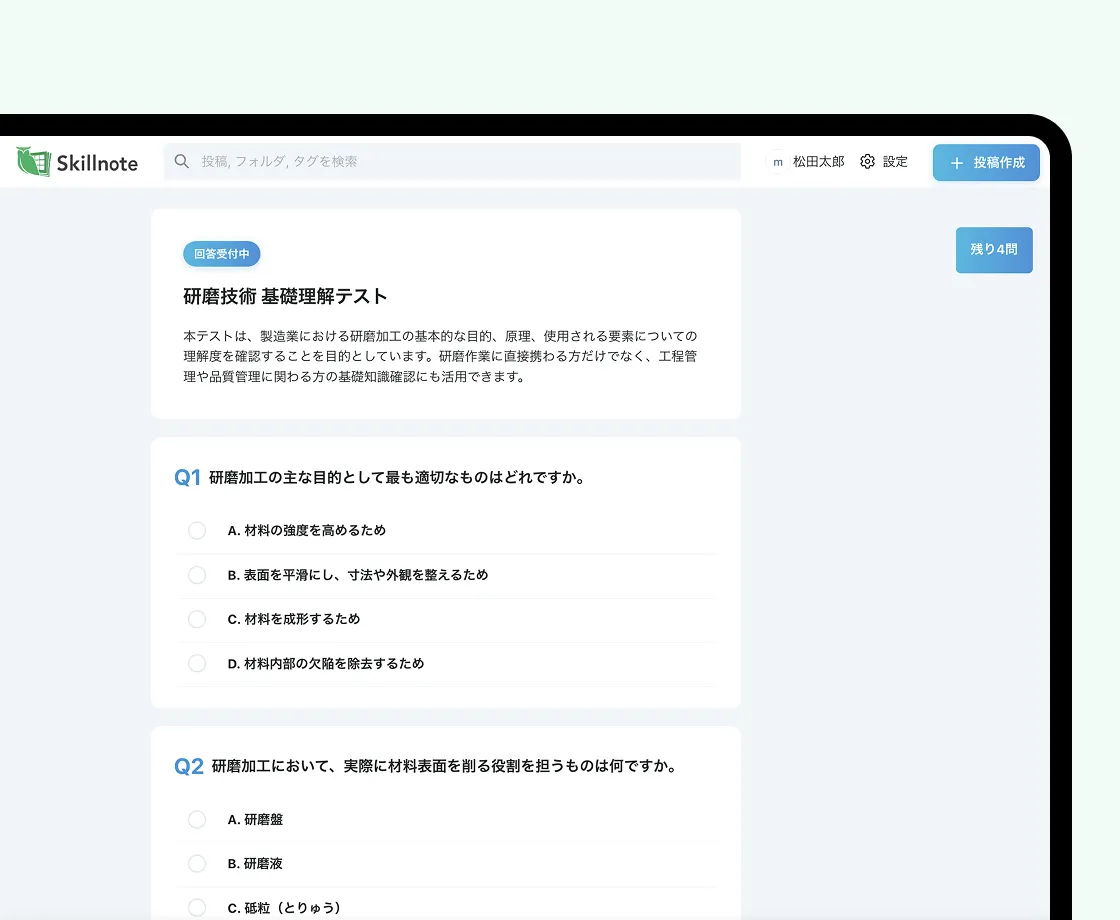1120x920 pixels.
Task: Open the 設定 menu item
Action: 895,162
